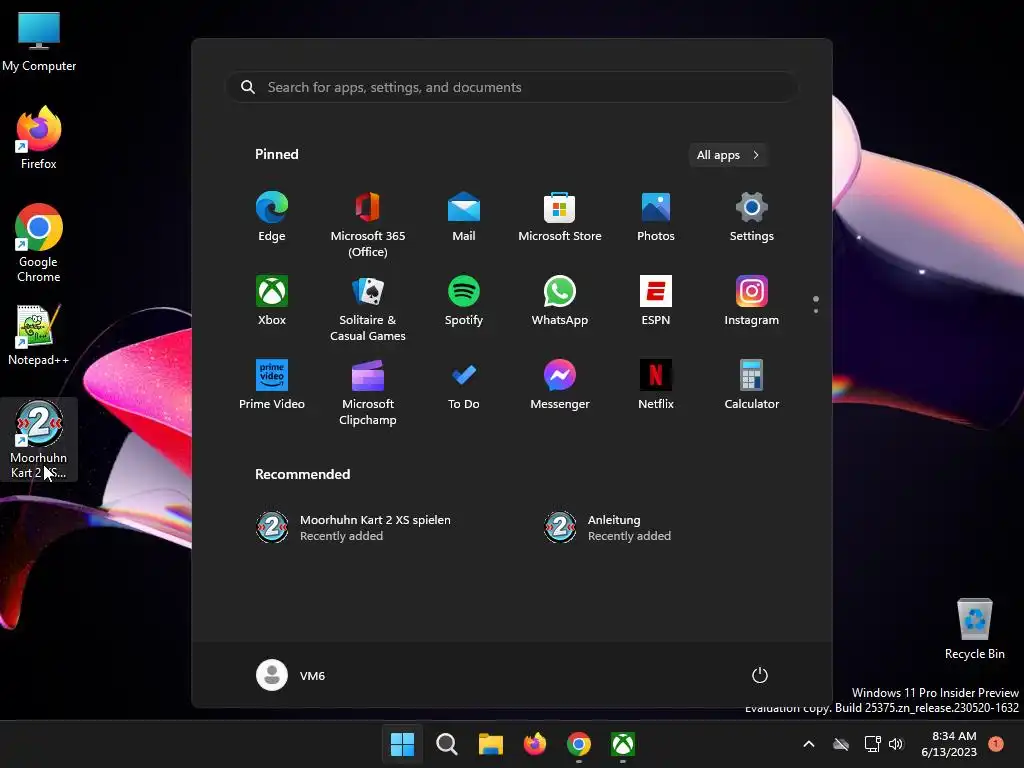Click the Windows Start button on taskbar

pos(402,744)
